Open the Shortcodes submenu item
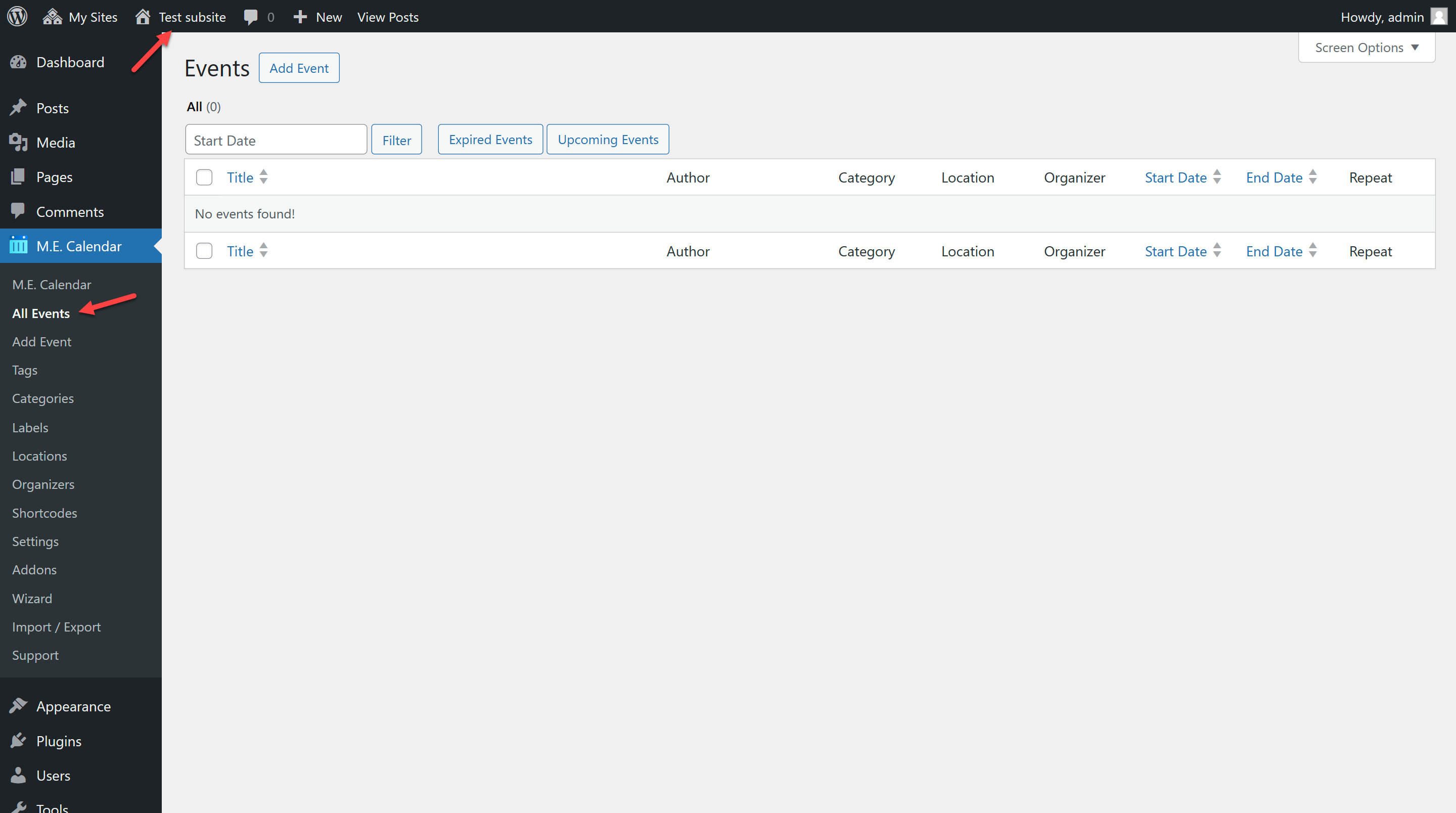This screenshot has height=813, width=1456. tap(44, 513)
